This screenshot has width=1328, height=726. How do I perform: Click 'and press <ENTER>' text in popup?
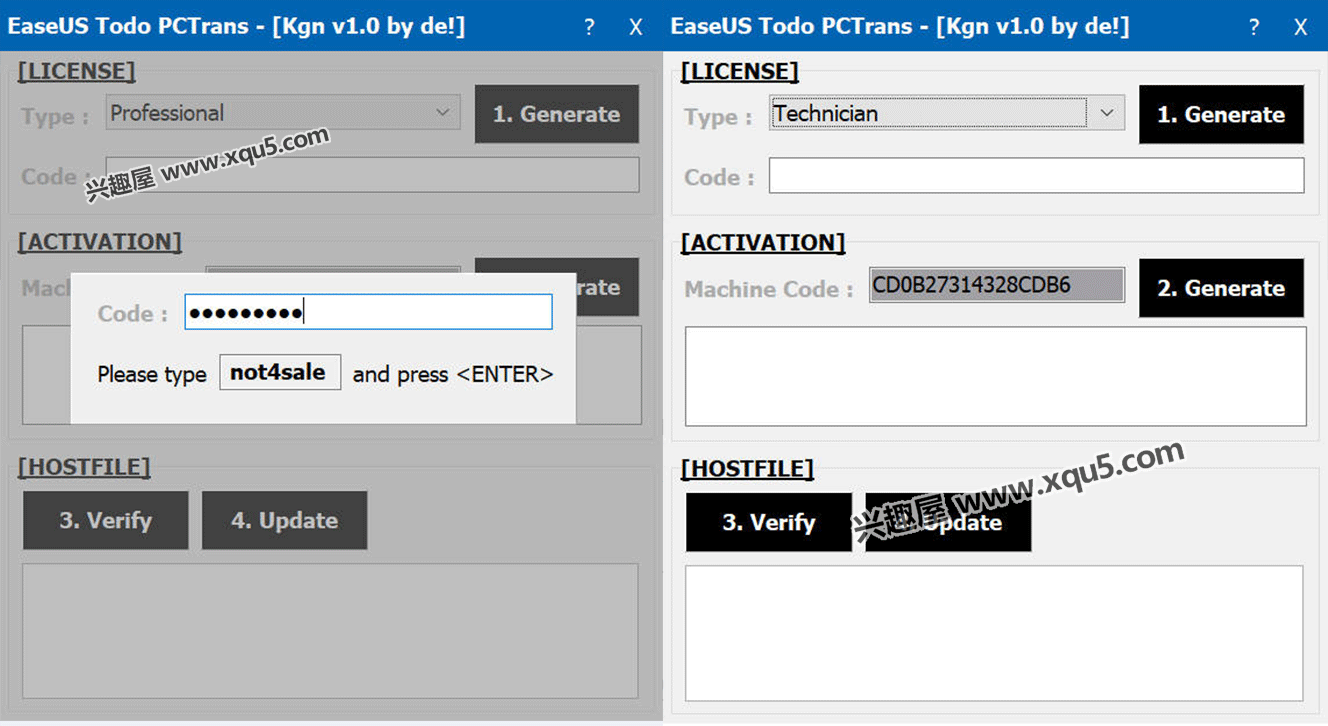pos(453,374)
